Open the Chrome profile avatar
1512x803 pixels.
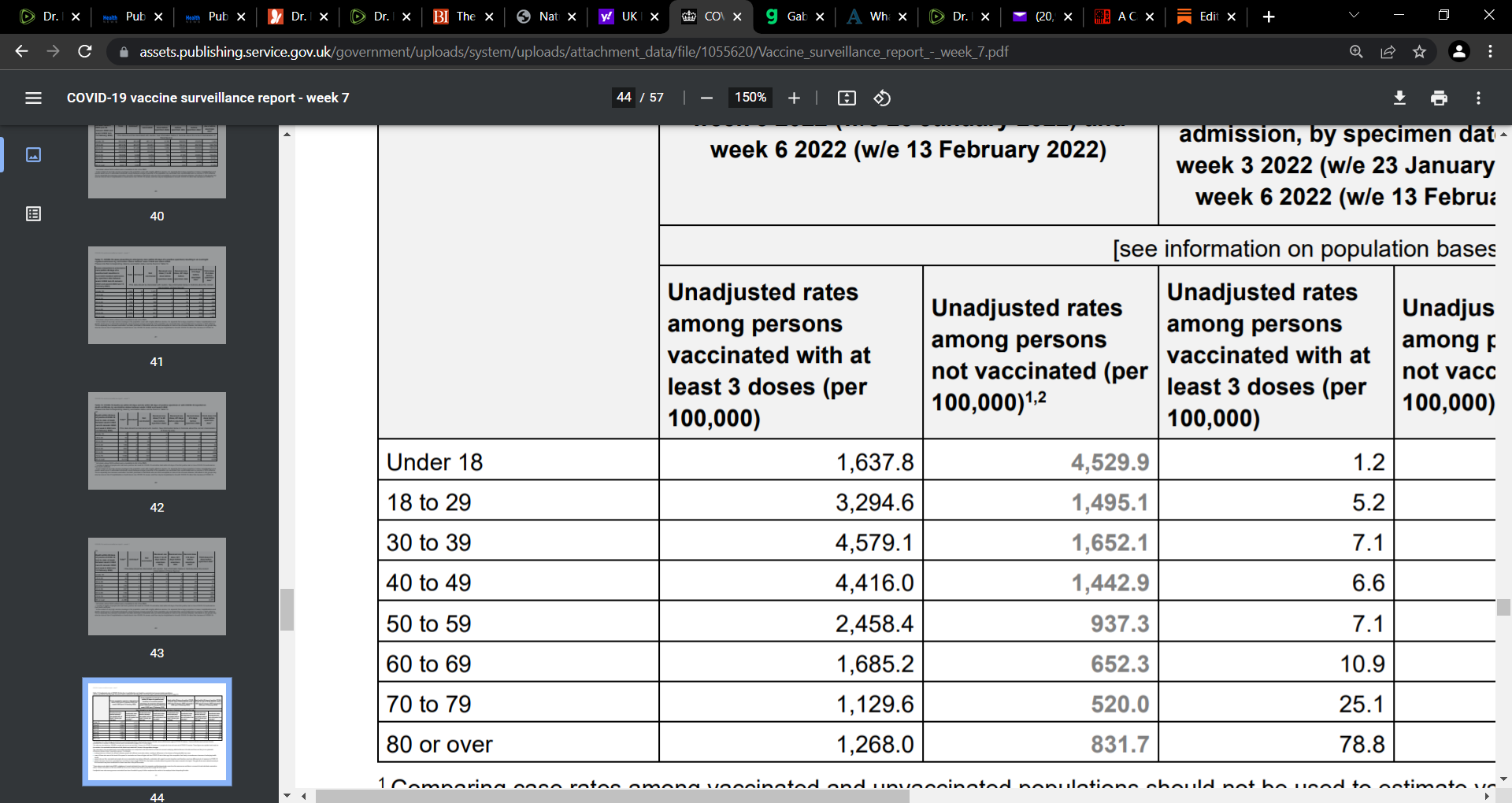tap(1458, 51)
